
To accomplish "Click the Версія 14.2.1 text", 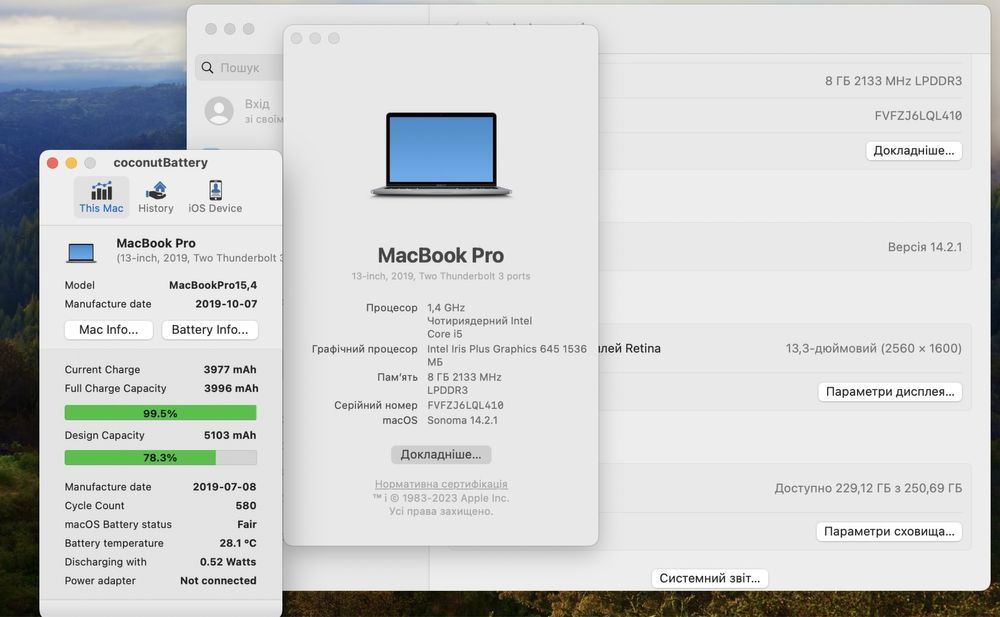I will click(925, 247).
